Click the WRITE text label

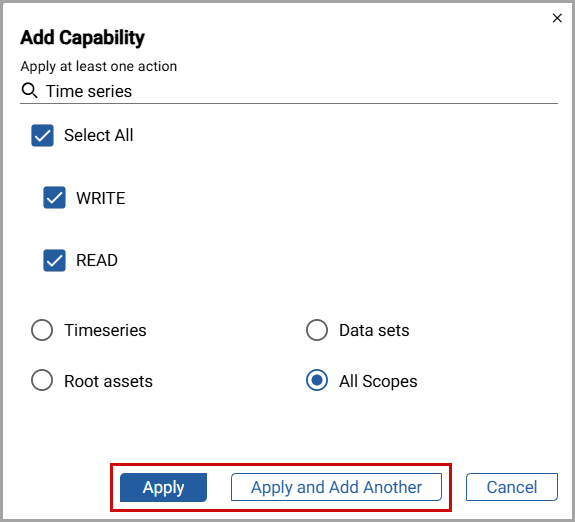tap(101, 198)
